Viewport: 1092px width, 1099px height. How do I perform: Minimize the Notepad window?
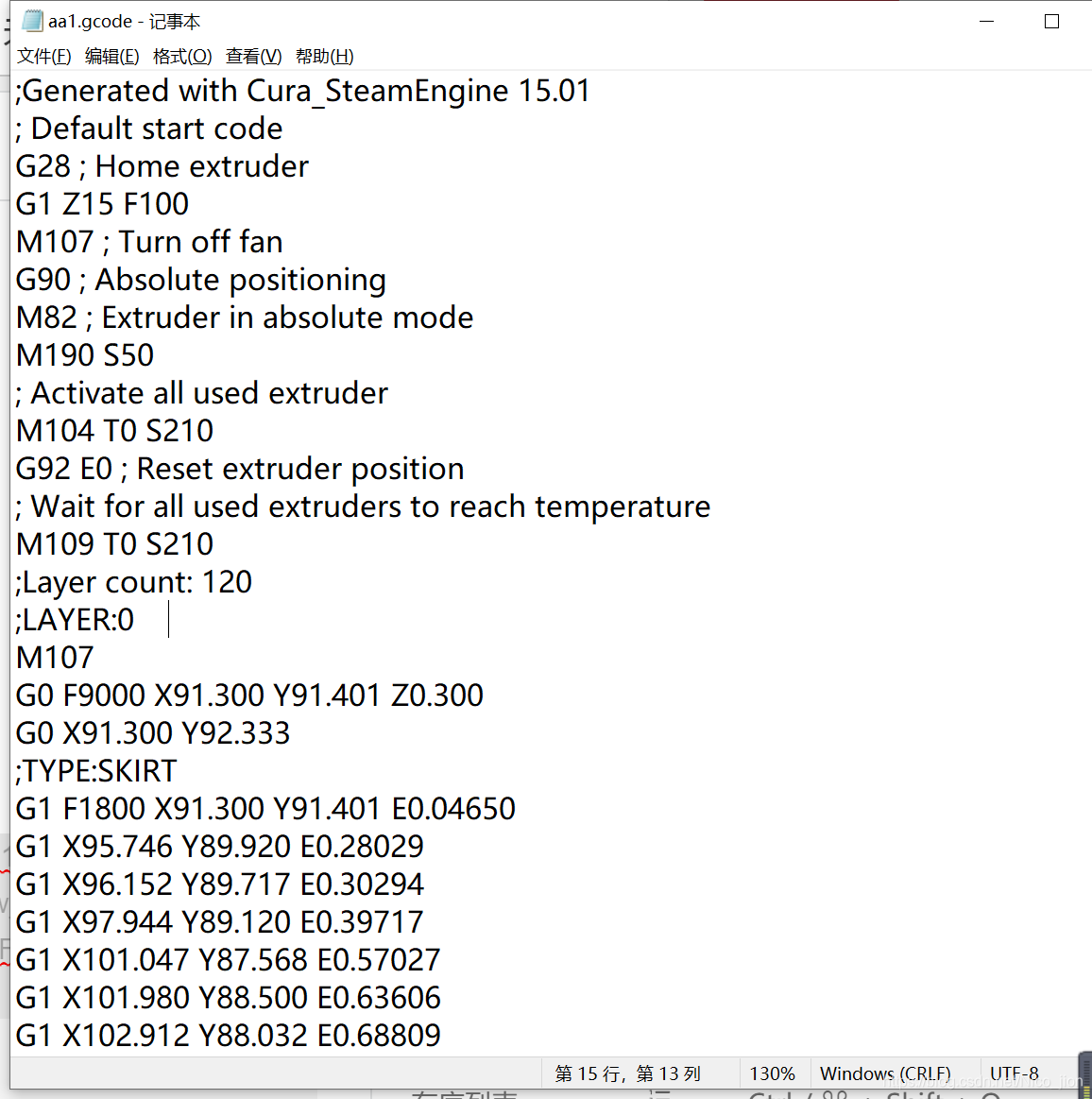pyautogui.click(x=986, y=21)
